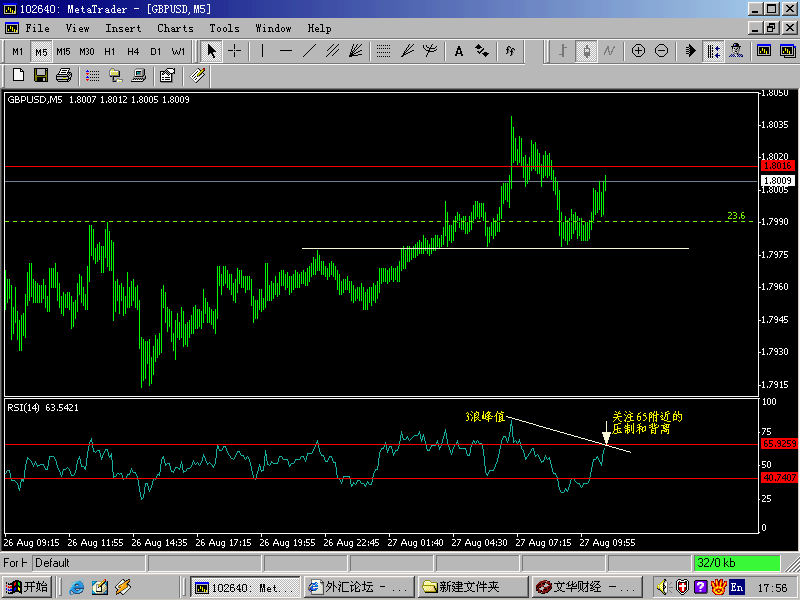The image size is (800, 600).
Task: Switch to the 外汇论坛 browser taskbar button
Action: [359, 588]
